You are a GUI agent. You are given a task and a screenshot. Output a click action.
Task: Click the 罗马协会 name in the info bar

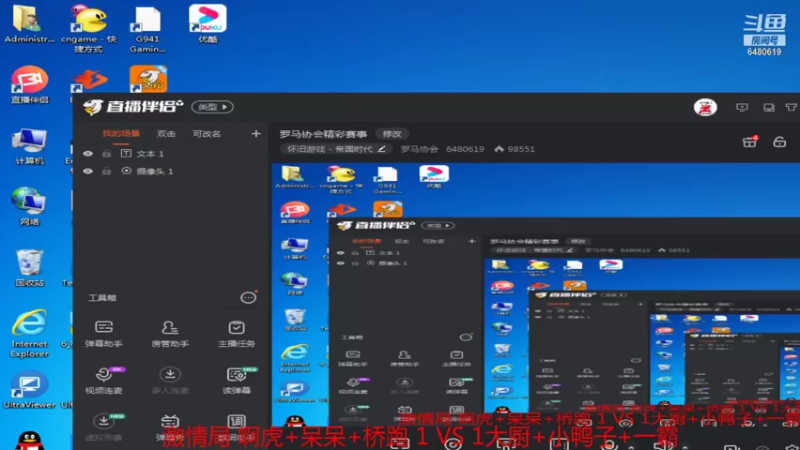pos(419,149)
